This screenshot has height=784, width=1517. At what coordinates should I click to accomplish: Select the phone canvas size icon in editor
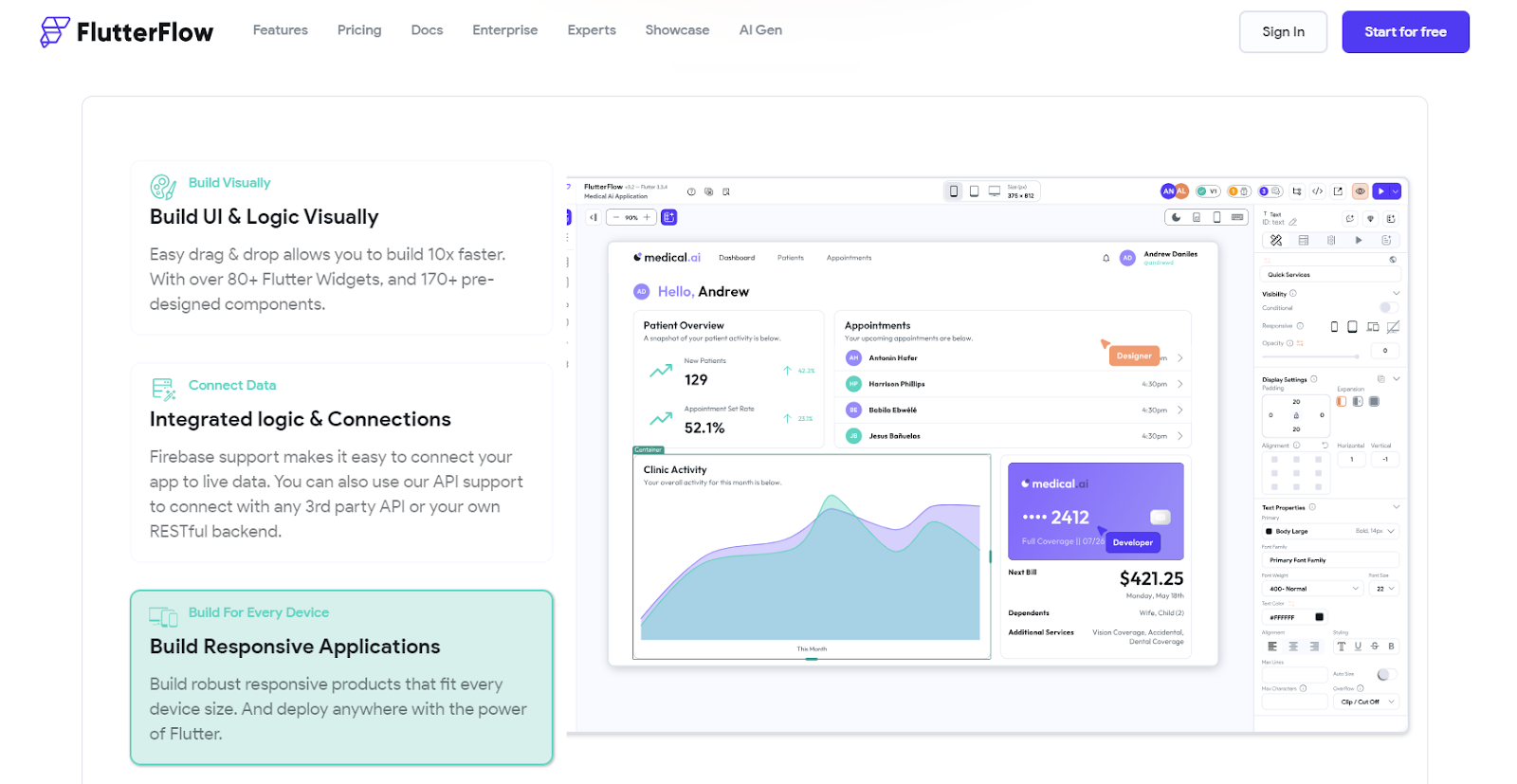click(954, 191)
